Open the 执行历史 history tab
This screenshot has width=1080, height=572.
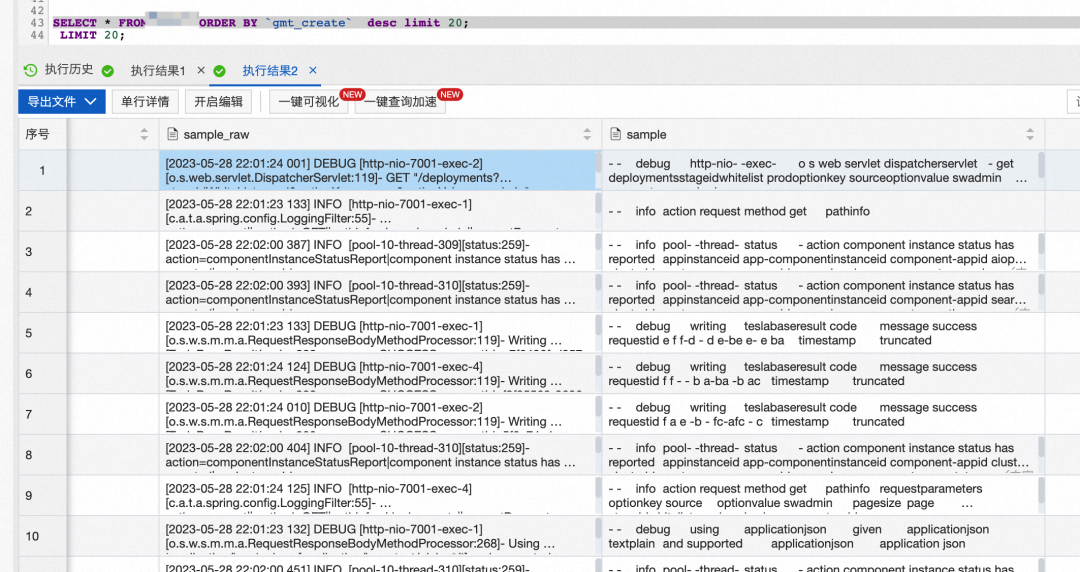coord(69,70)
